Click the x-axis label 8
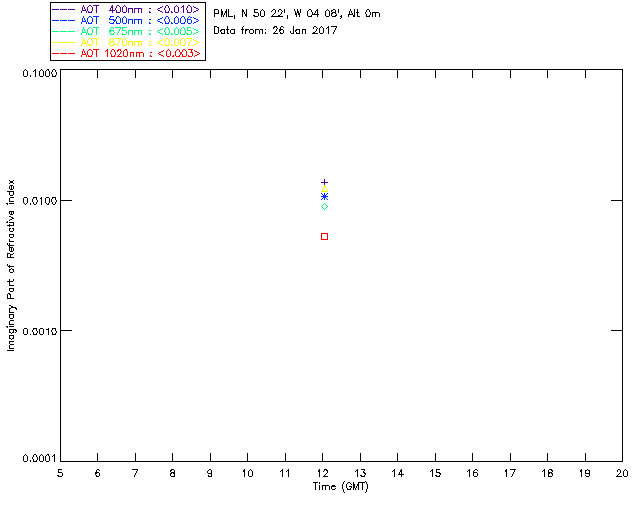This screenshot has width=640, height=512. pos(173,473)
